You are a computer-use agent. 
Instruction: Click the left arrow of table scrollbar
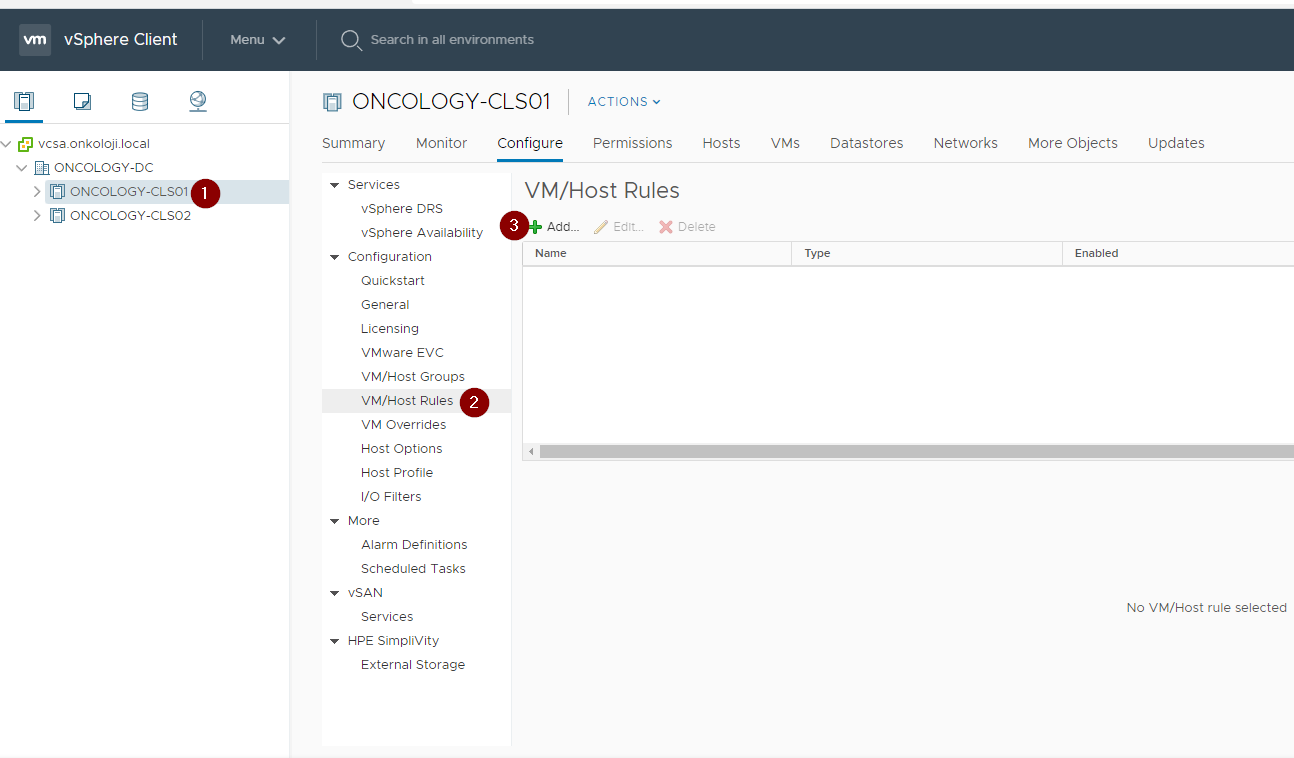tap(531, 452)
